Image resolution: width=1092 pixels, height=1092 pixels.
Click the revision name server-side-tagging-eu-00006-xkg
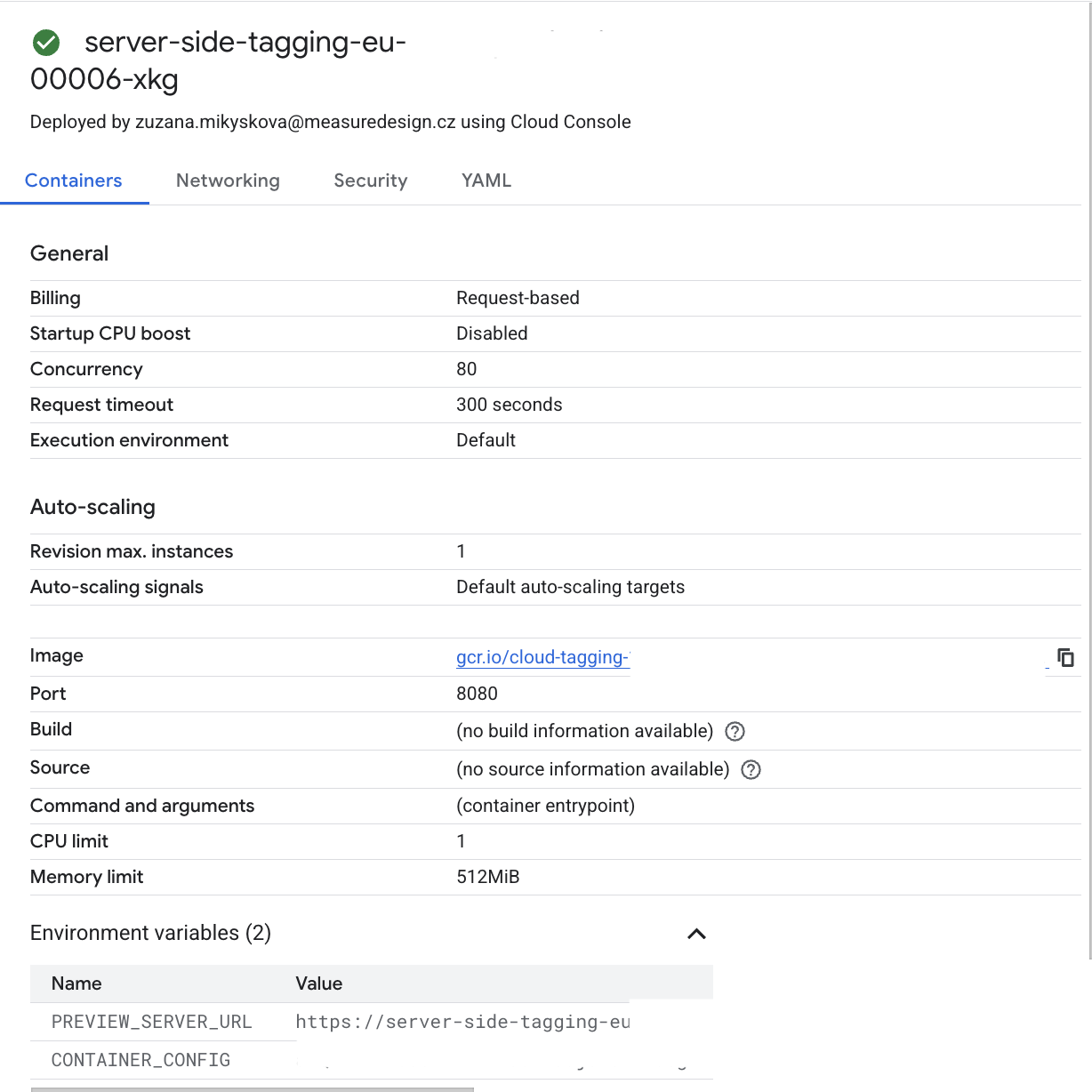point(219,60)
